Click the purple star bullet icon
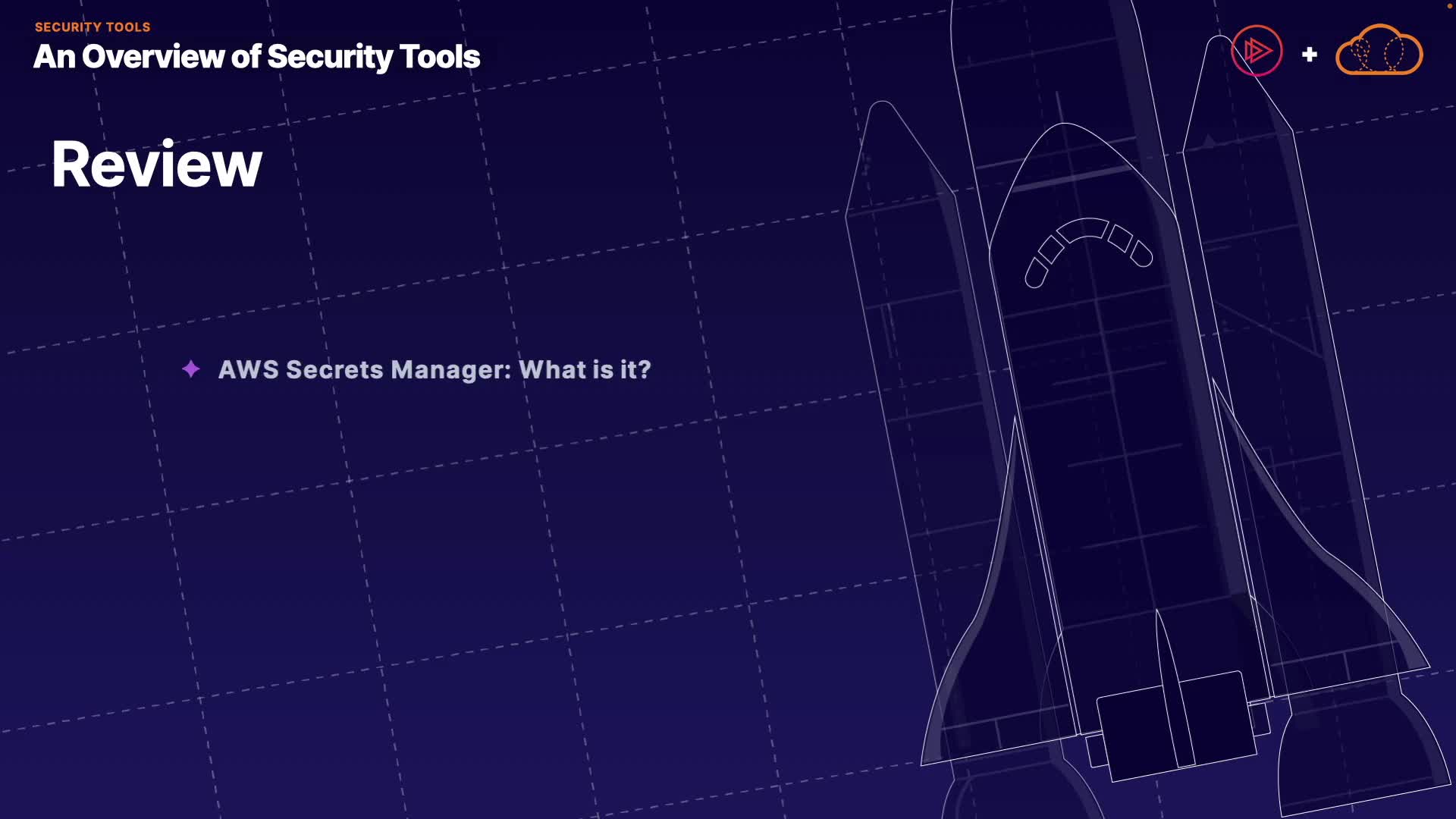 click(191, 369)
